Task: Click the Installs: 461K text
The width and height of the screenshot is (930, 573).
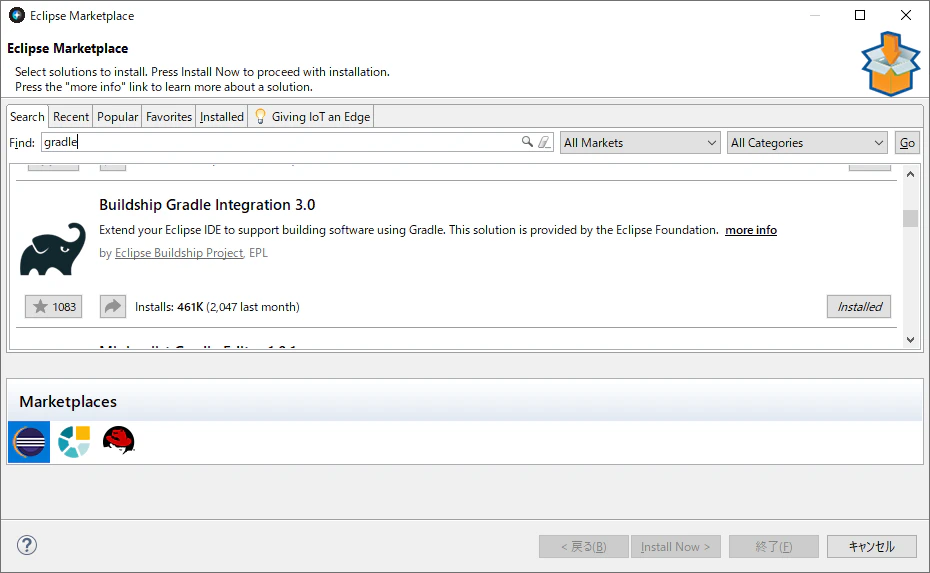Action: tap(169, 307)
